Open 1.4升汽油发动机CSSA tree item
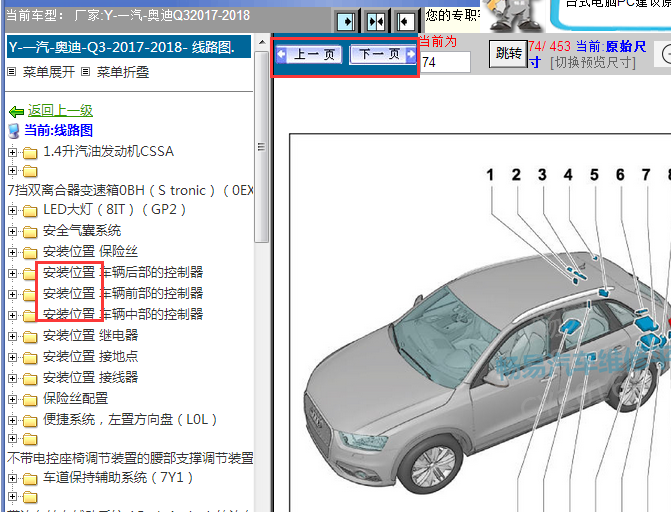 coord(109,151)
